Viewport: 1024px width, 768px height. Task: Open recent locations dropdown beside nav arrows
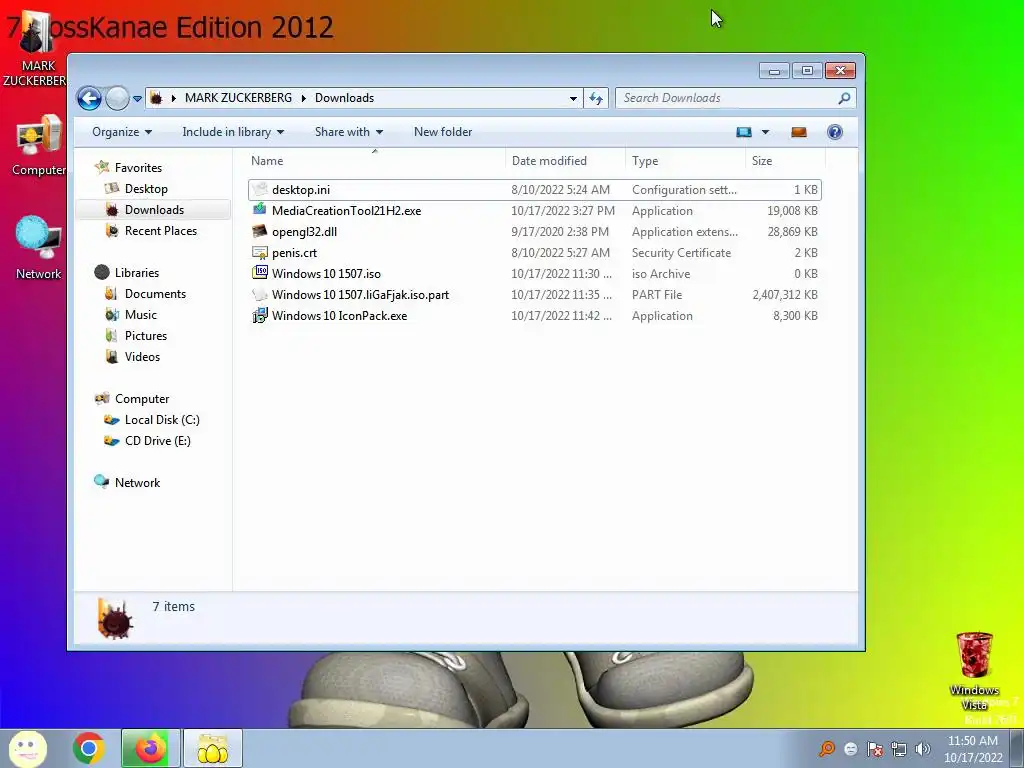pos(137,99)
